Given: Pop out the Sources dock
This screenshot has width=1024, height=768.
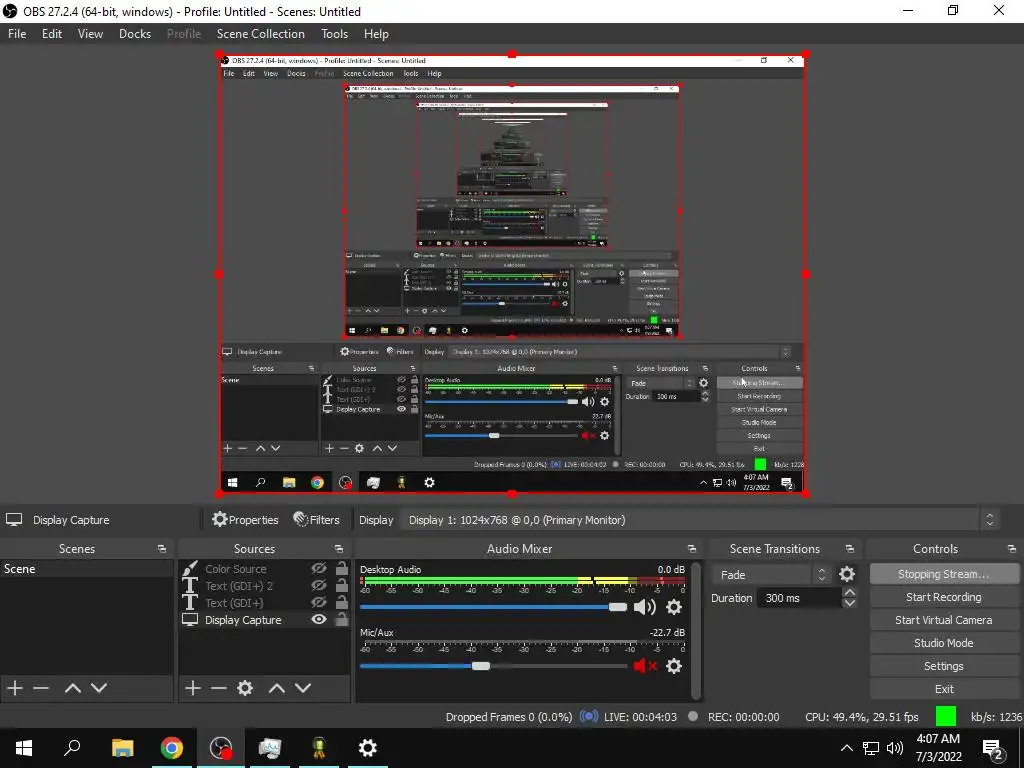Looking at the screenshot, I should click(338, 549).
